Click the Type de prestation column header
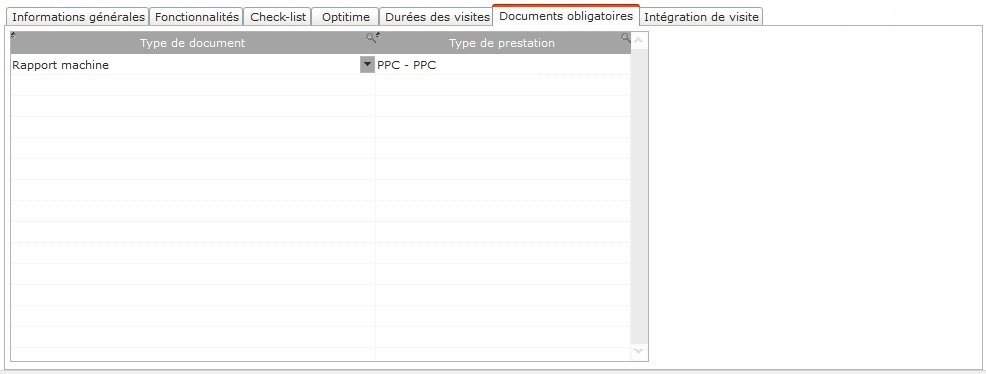 click(x=503, y=43)
